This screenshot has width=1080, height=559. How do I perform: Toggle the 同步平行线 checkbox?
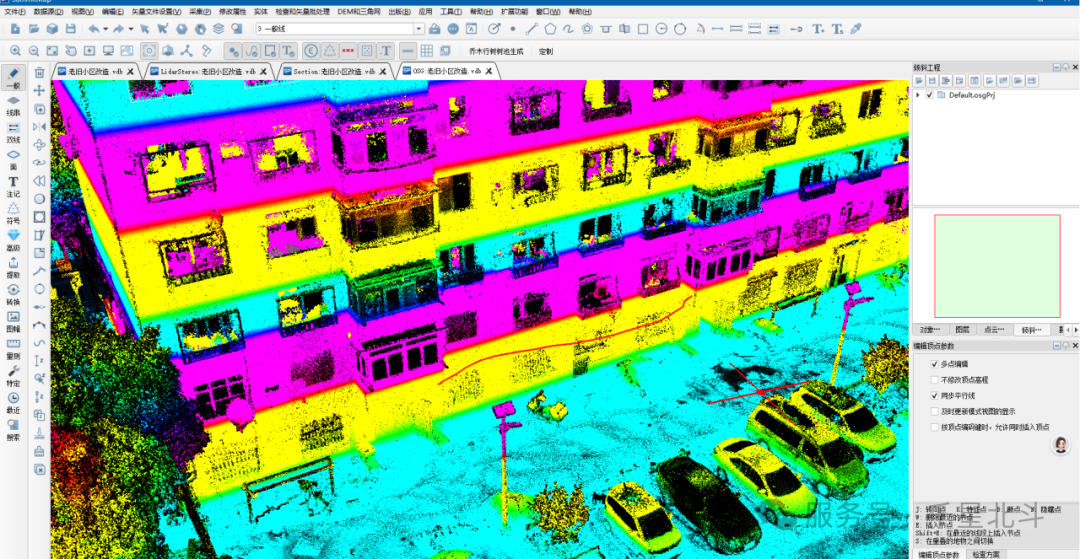tap(934, 395)
